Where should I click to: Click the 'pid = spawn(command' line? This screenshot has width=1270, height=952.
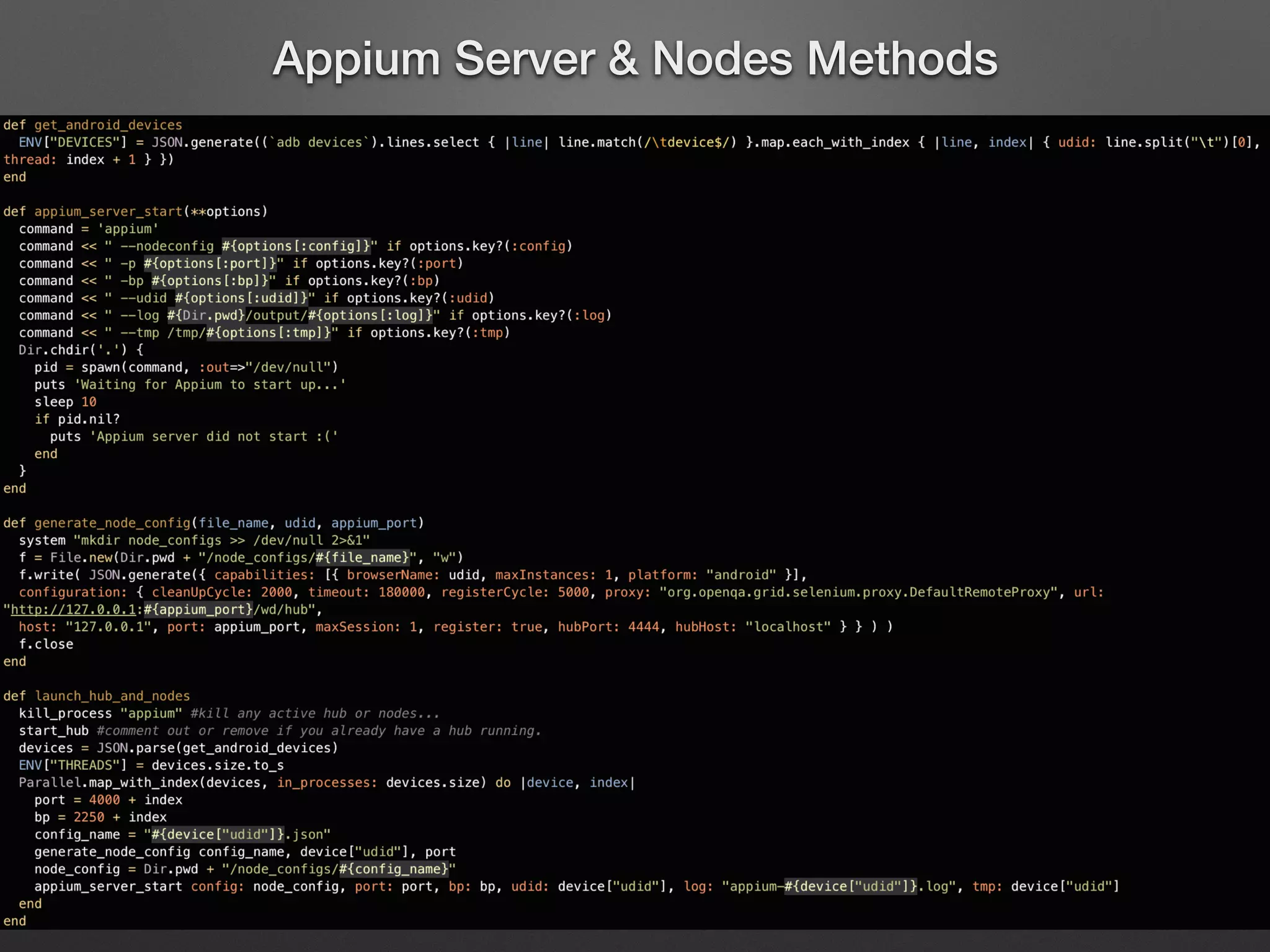(186, 368)
